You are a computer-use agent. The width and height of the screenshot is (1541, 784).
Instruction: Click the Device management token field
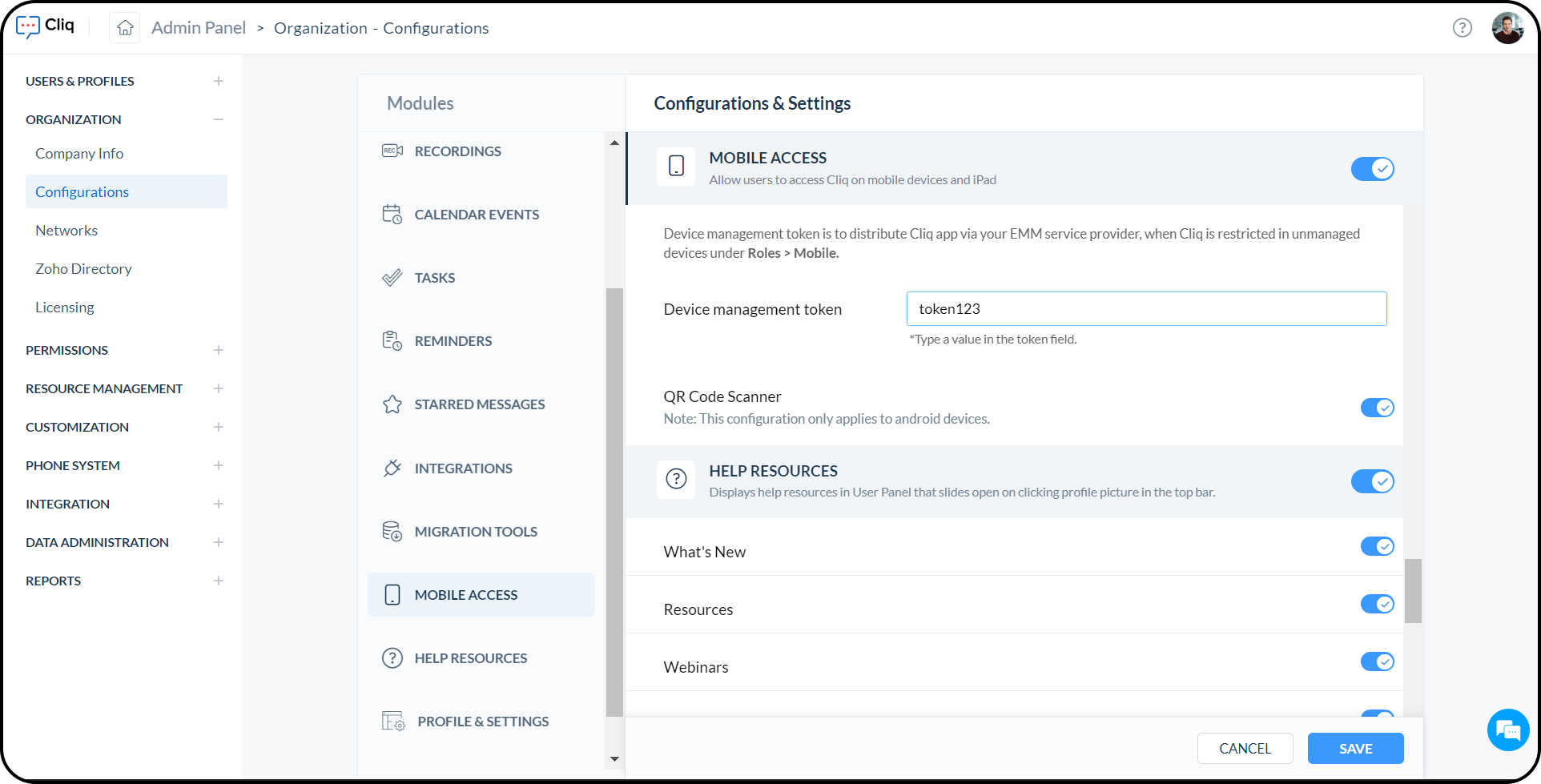coord(1146,308)
